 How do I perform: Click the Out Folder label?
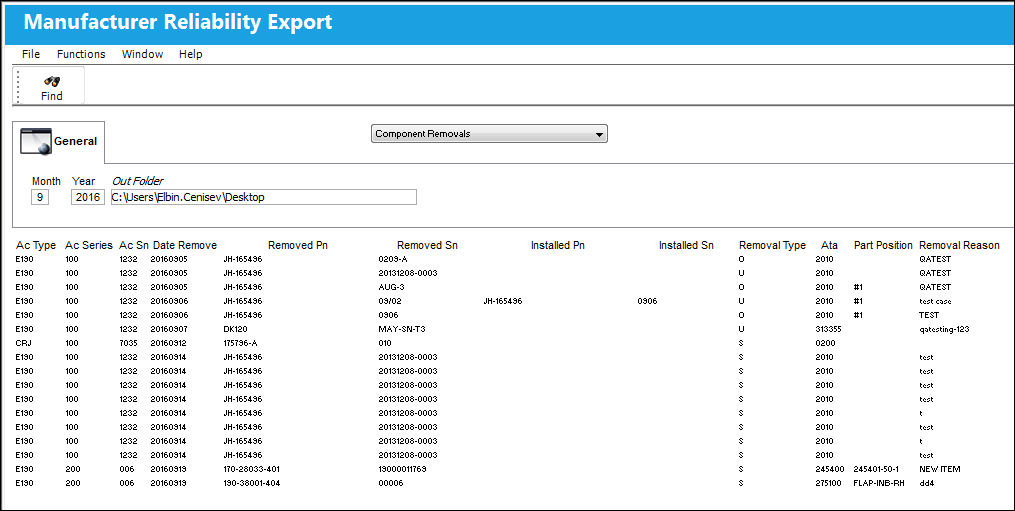point(138,181)
